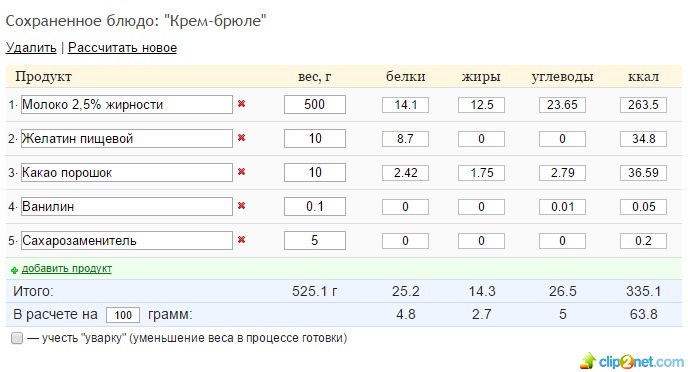Select the Молоко kcal field 263.5
This screenshot has height=372, width=688.
pyautogui.click(x=643, y=105)
